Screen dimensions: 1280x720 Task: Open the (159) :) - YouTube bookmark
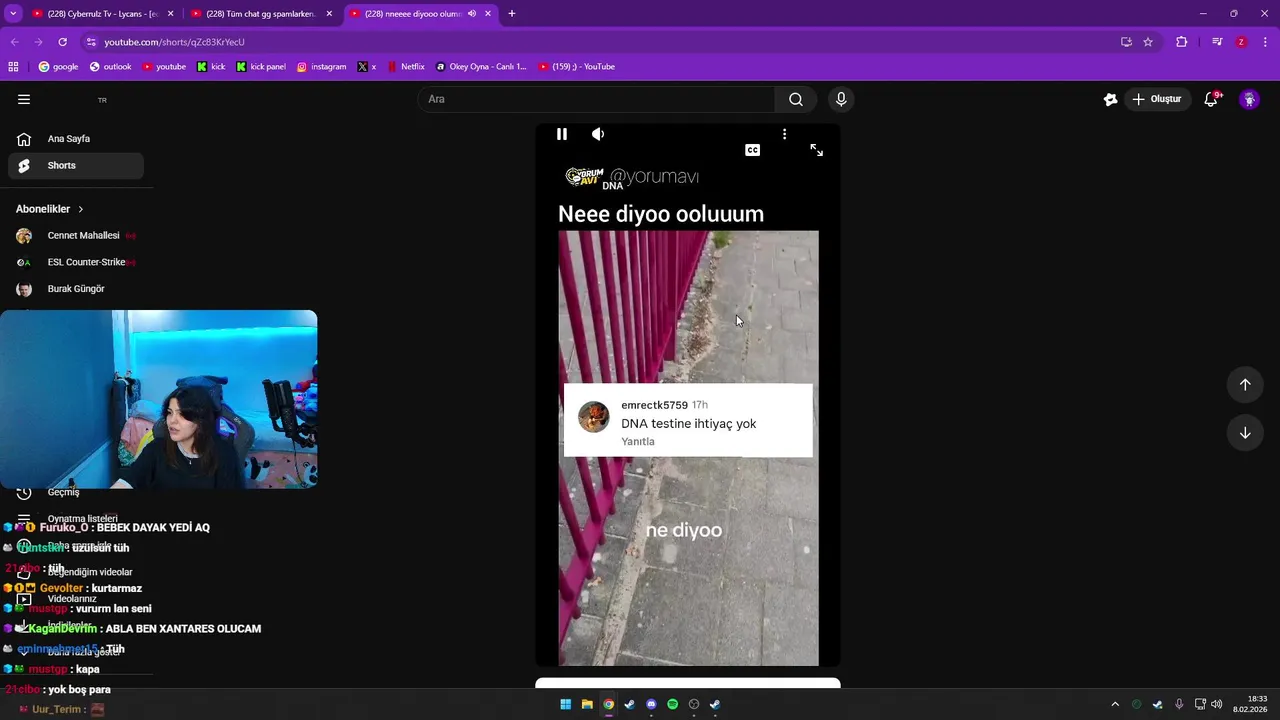point(577,67)
